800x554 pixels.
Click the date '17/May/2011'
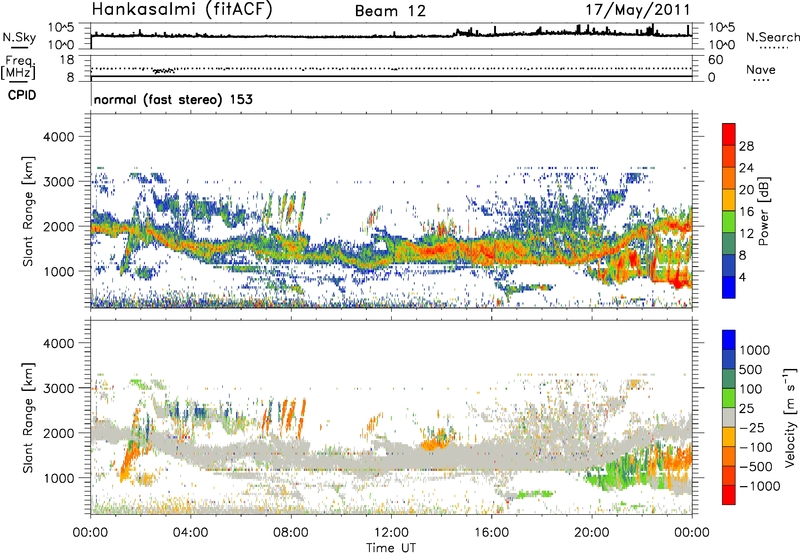pyautogui.click(x=637, y=10)
